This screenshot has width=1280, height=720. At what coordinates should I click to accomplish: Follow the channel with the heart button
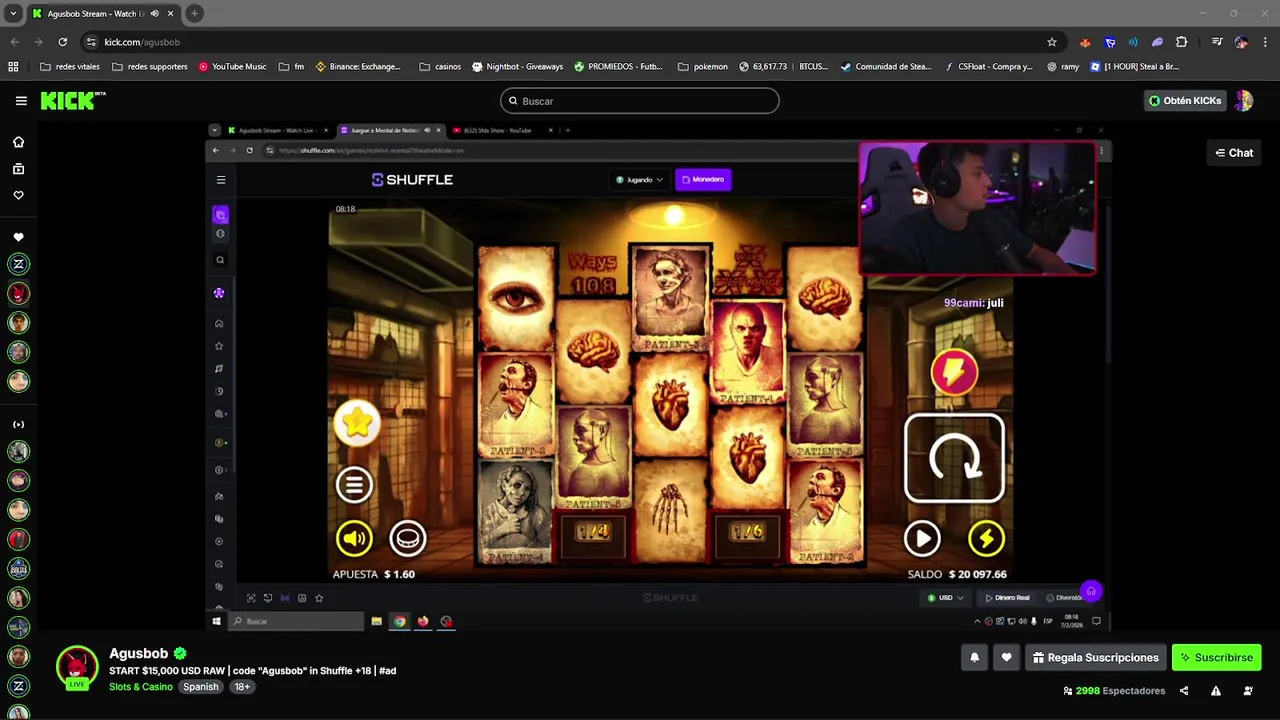tap(1006, 658)
